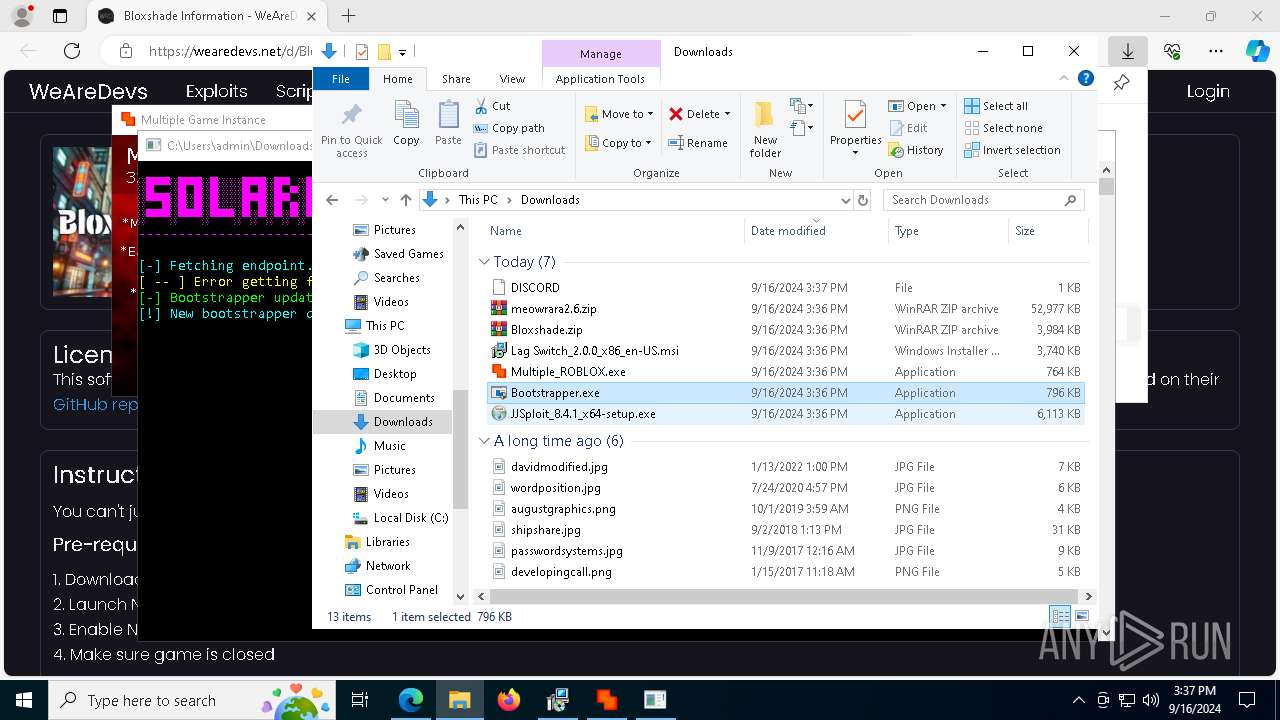Click Pin to Quick access icon
The image size is (1280, 720).
coord(351,128)
